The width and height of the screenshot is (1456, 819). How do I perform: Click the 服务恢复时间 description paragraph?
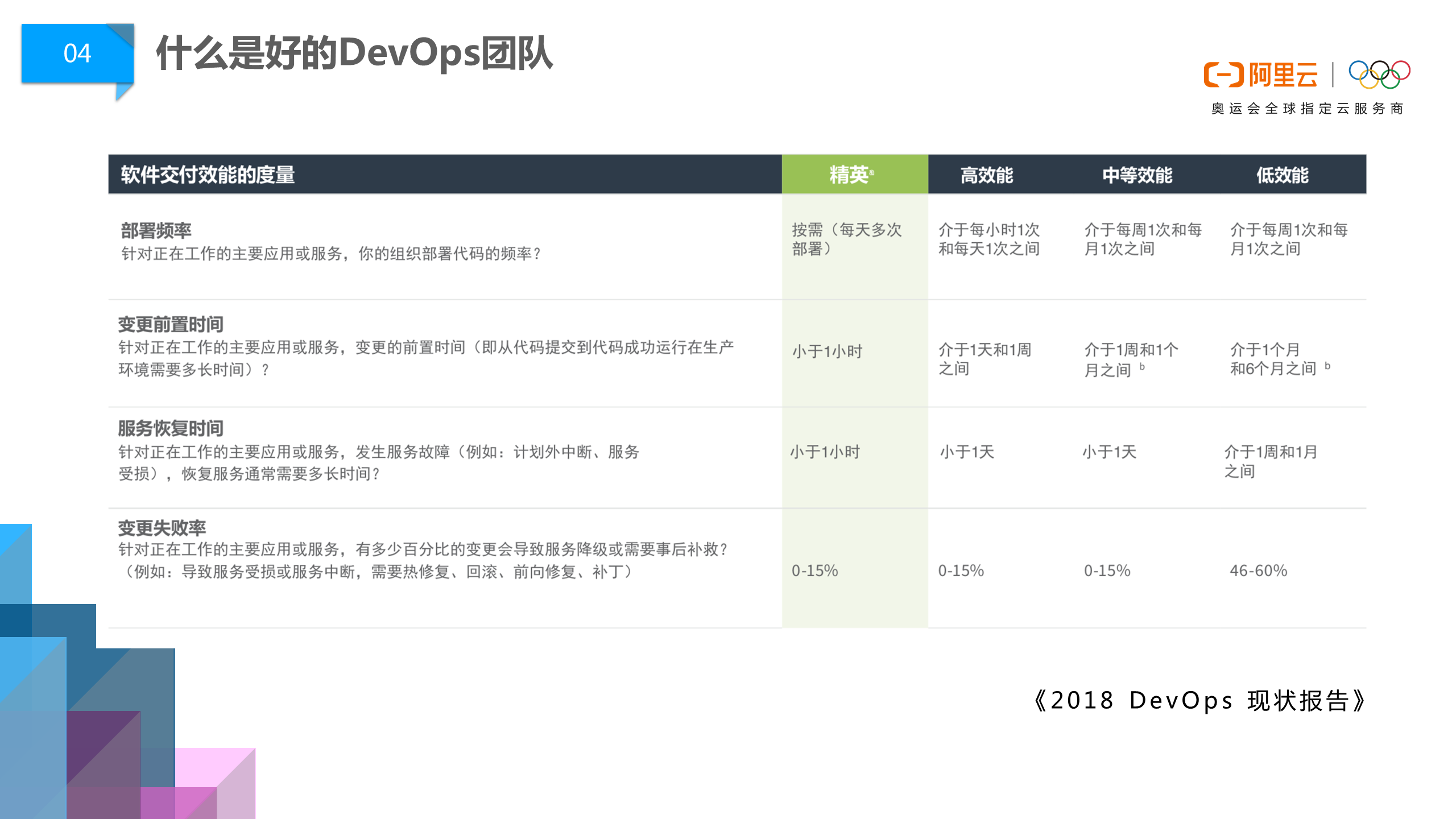tap(379, 462)
